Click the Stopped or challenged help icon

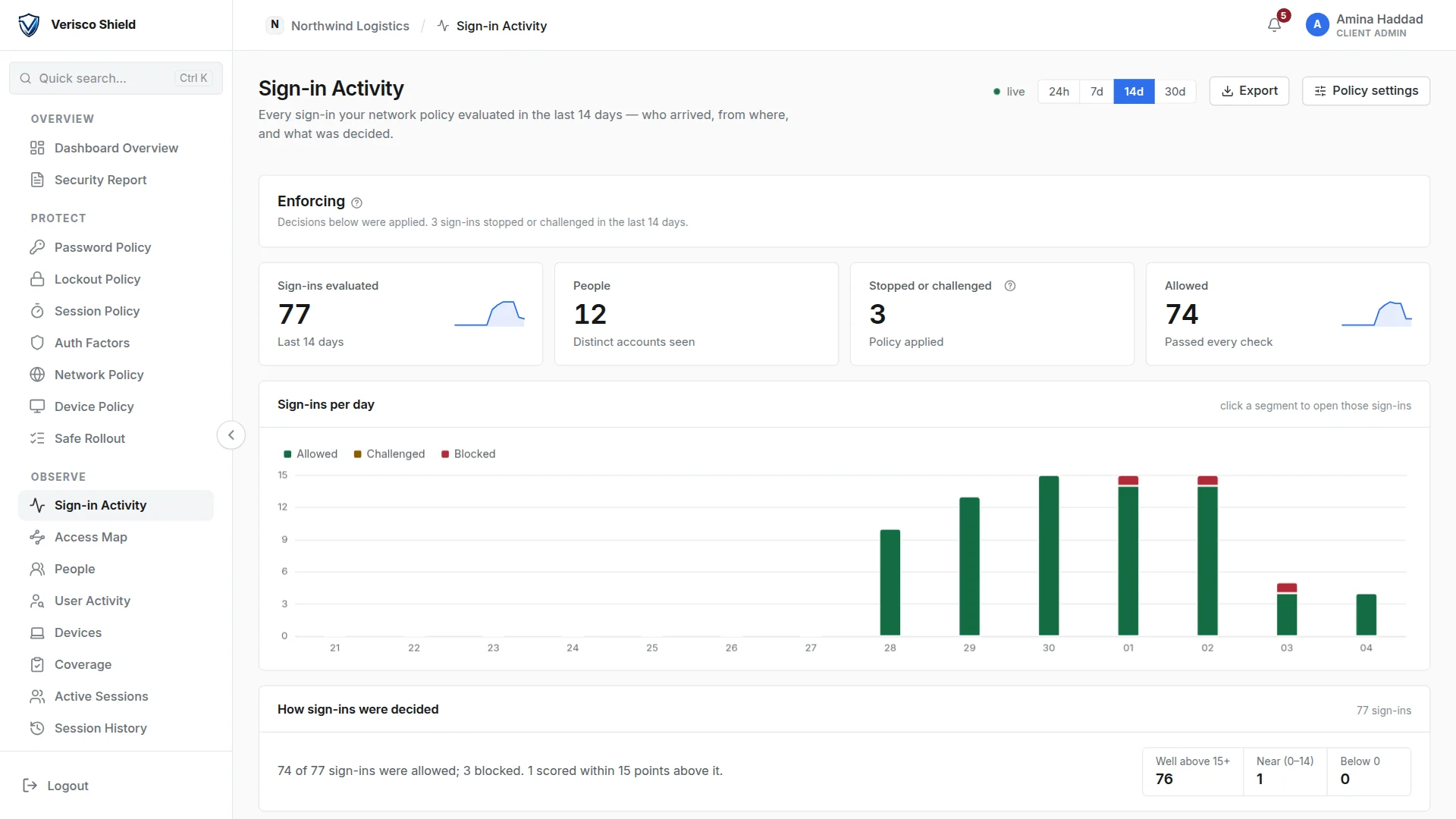(1010, 286)
